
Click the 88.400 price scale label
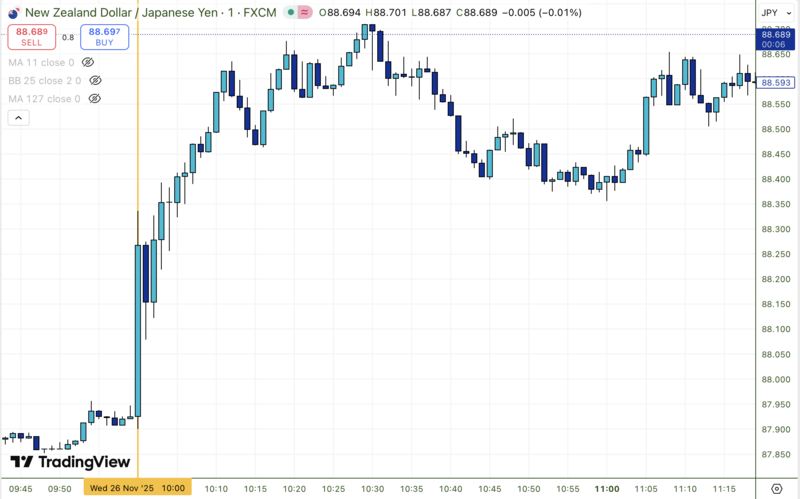(x=776, y=179)
